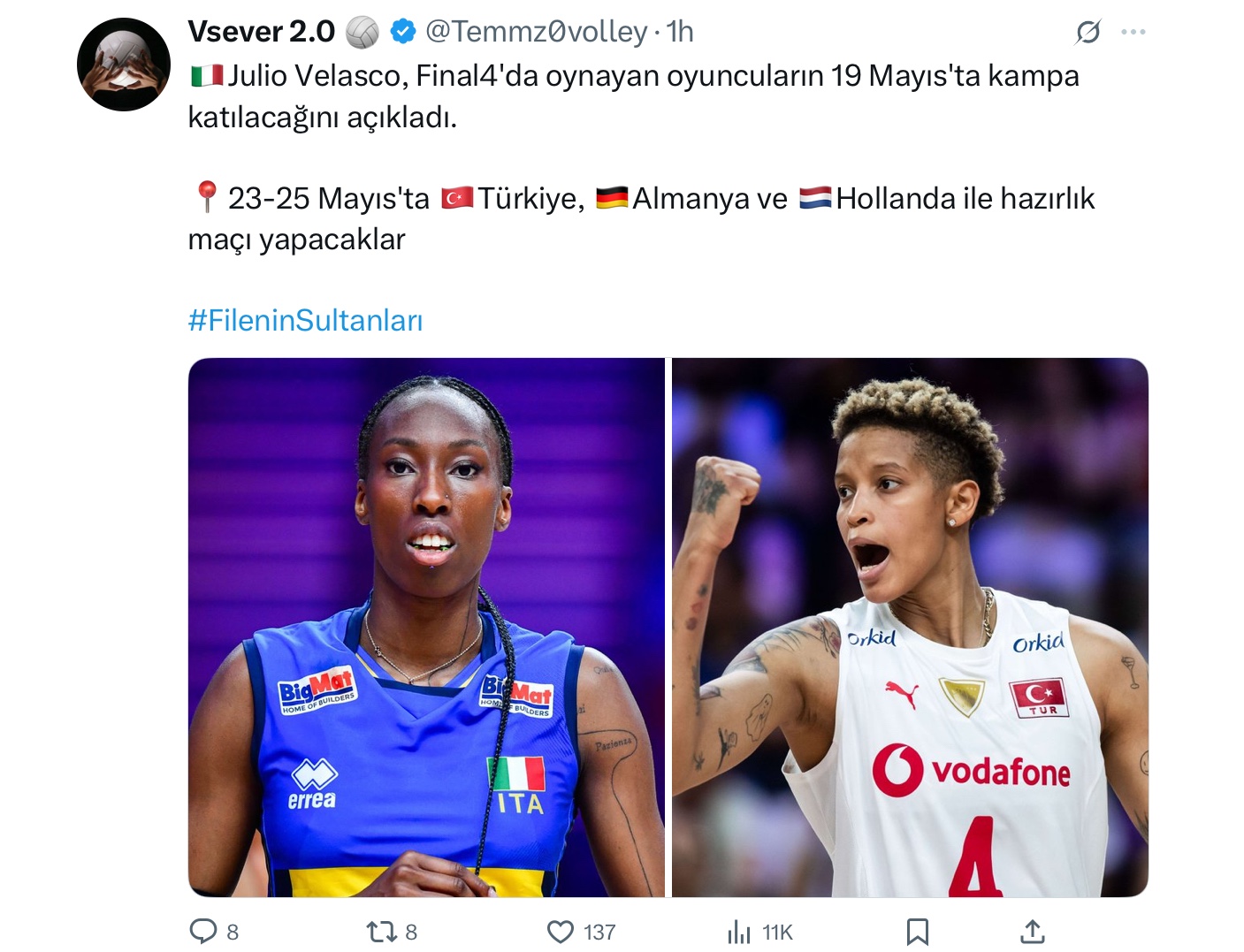Open the reply comment icon
This screenshot has width=1244, height=952.
click(x=203, y=931)
